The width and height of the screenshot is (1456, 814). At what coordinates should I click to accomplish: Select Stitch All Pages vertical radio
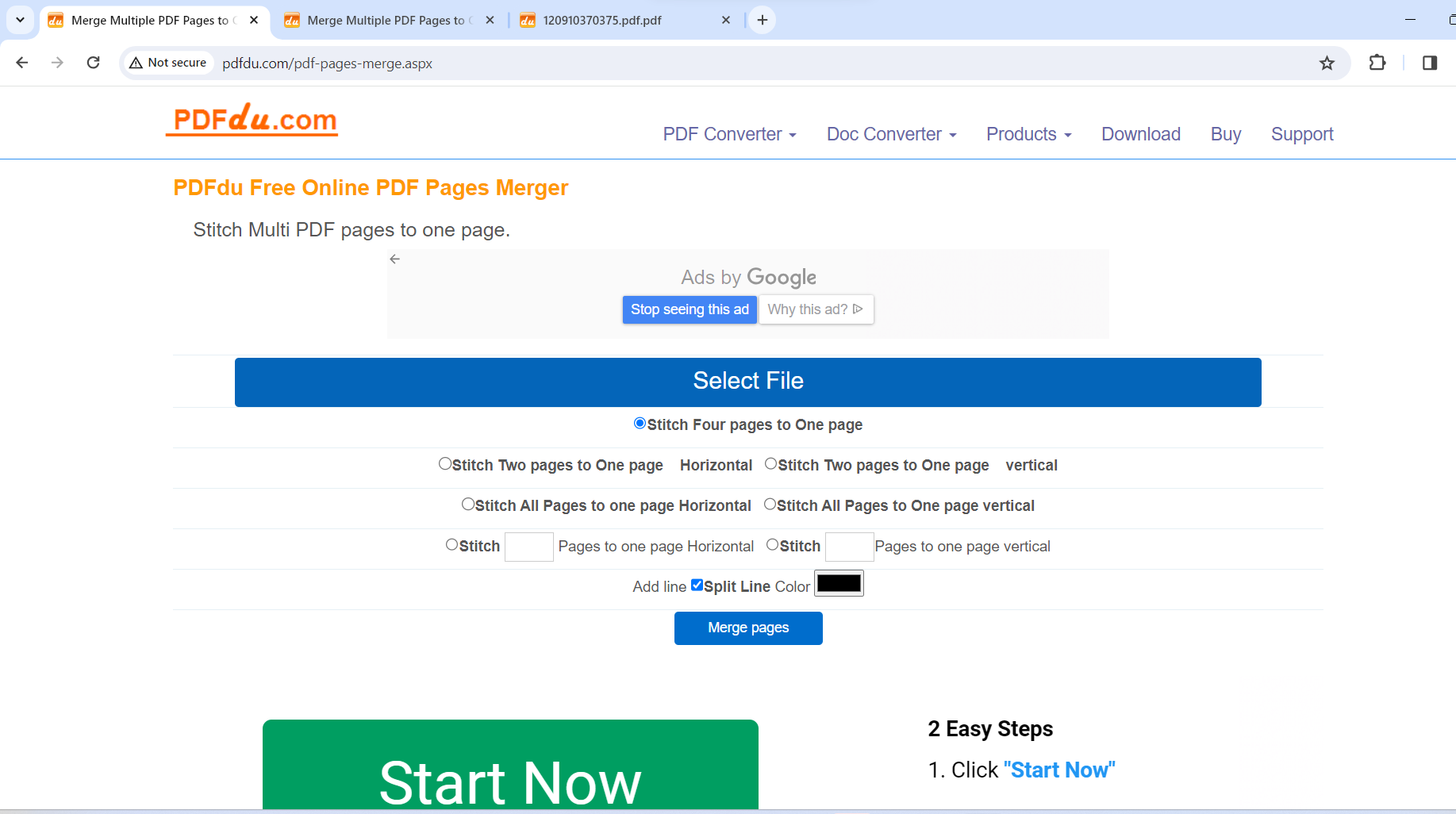[770, 504]
